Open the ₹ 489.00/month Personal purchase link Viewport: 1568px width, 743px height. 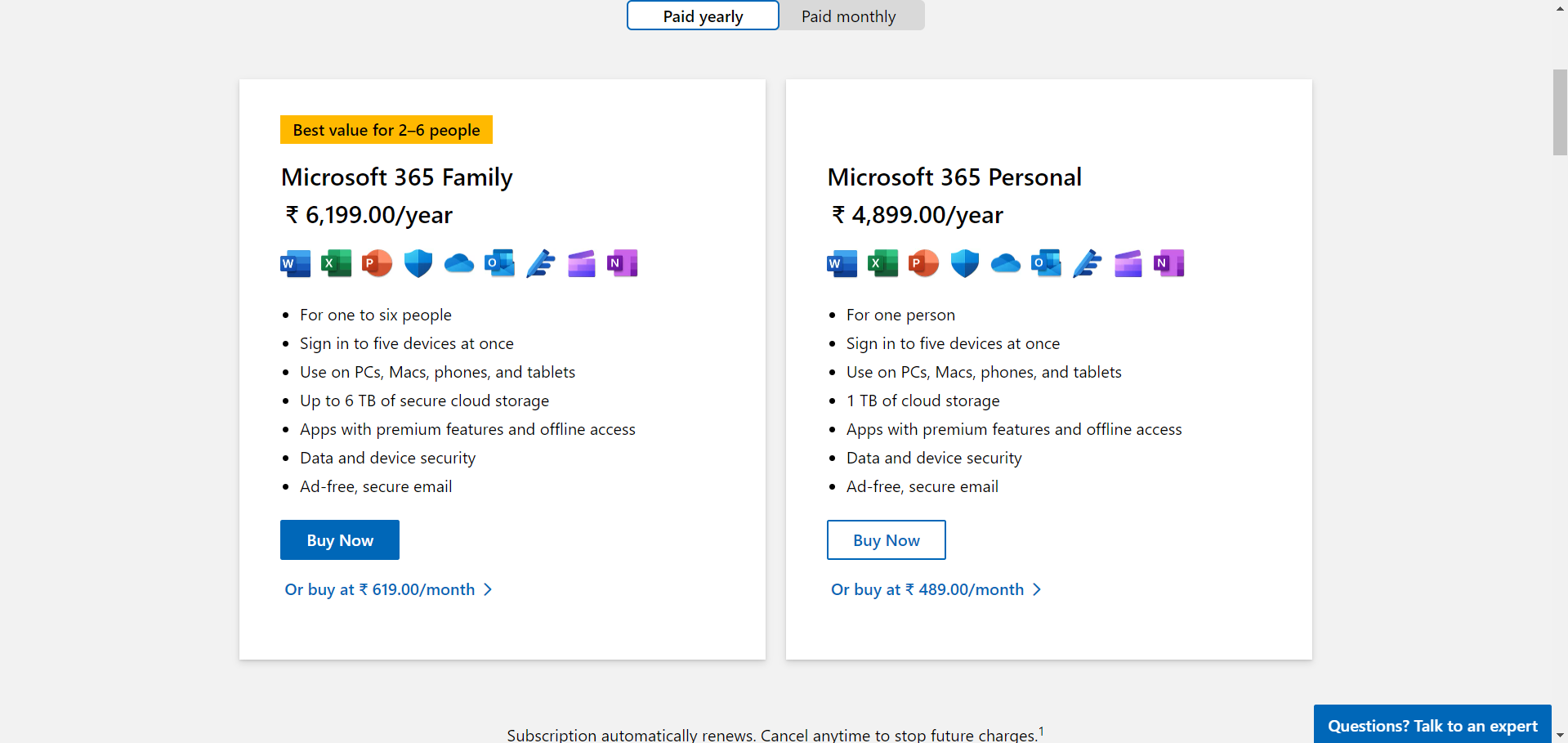coord(936,589)
